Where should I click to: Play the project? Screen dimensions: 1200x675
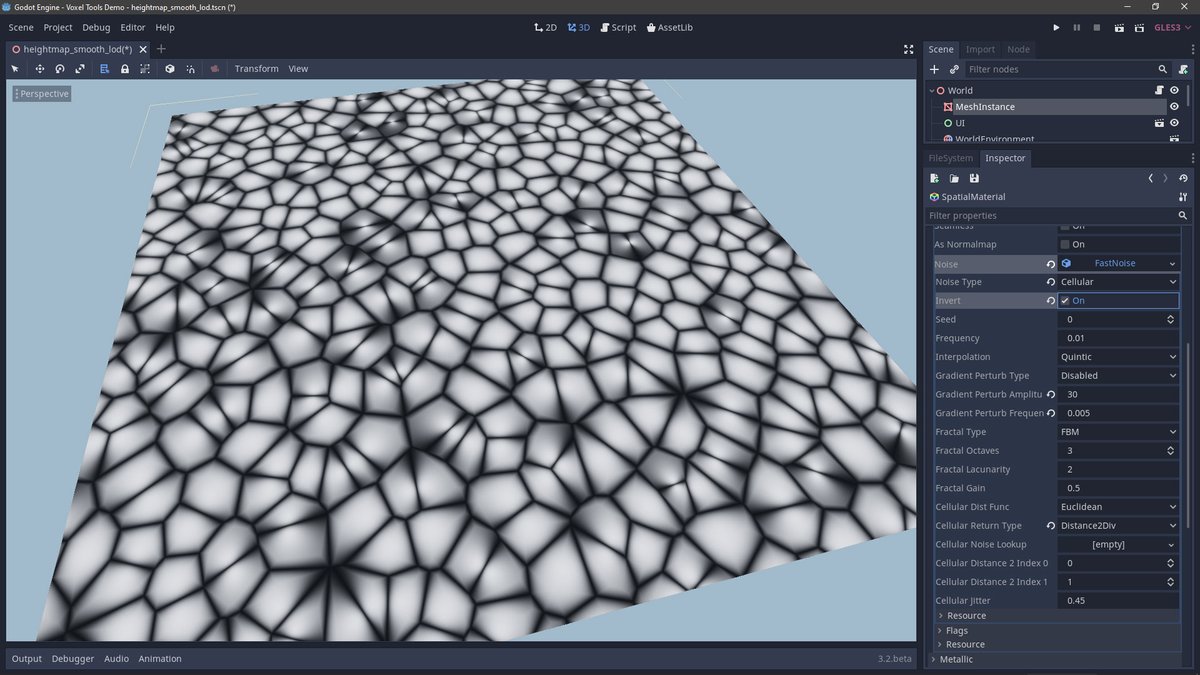coord(1056,28)
